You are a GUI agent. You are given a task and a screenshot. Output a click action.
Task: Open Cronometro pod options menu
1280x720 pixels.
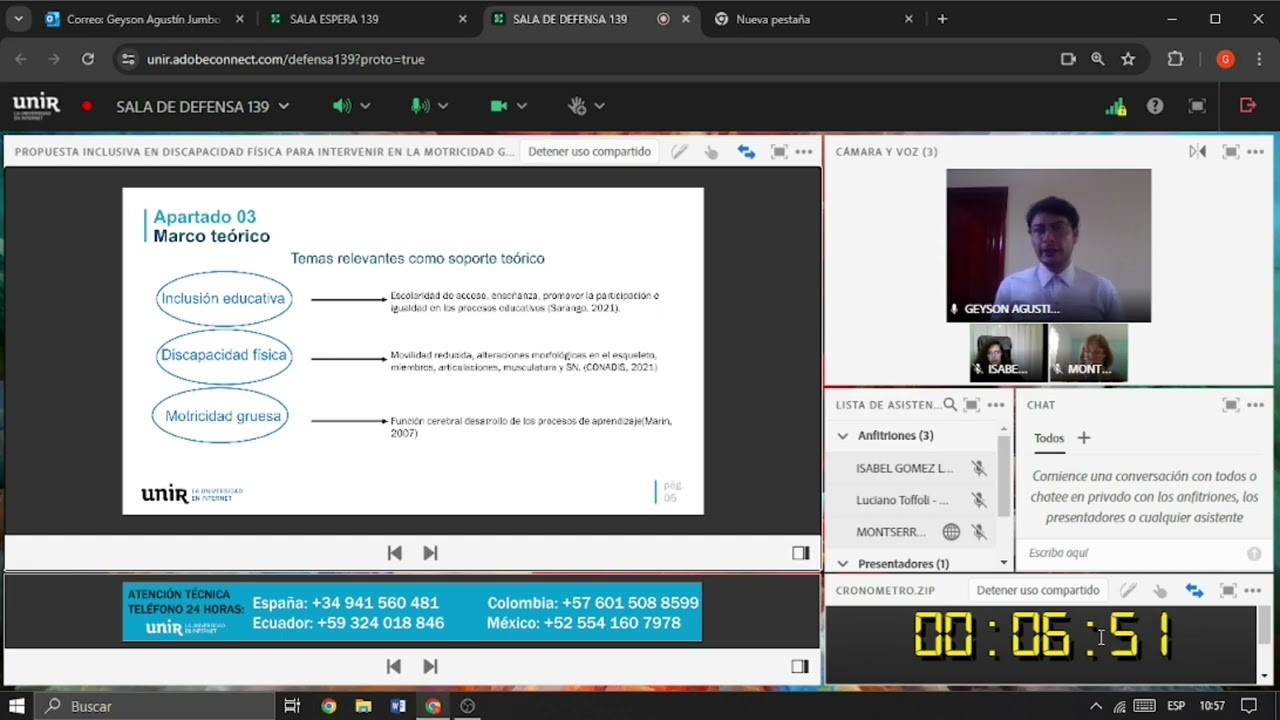pyautogui.click(x=1253, y=591)
